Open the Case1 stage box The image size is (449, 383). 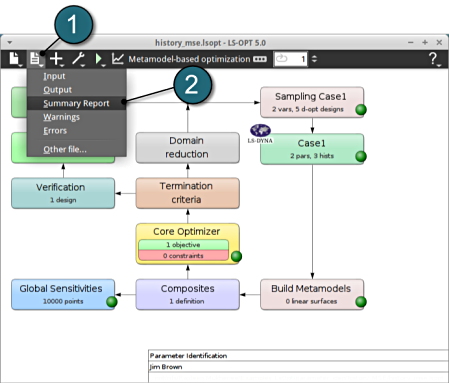[312, 149]
